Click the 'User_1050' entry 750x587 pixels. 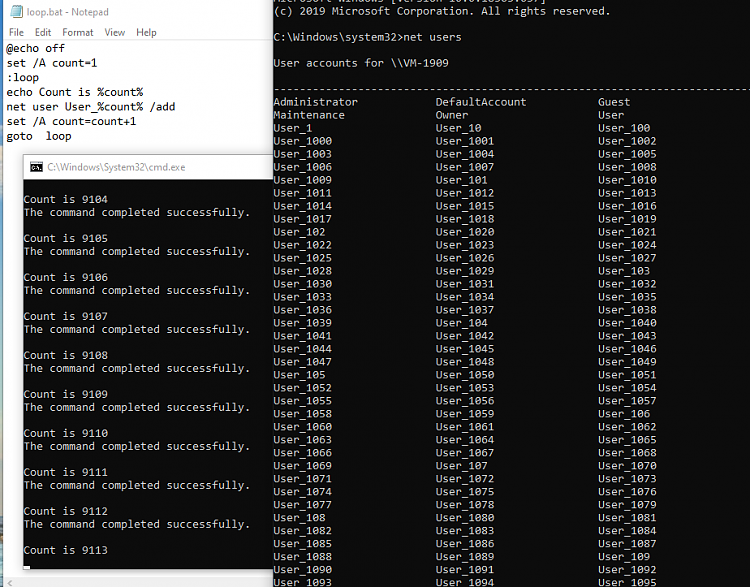pyautogui.click(x=465, y=375)
